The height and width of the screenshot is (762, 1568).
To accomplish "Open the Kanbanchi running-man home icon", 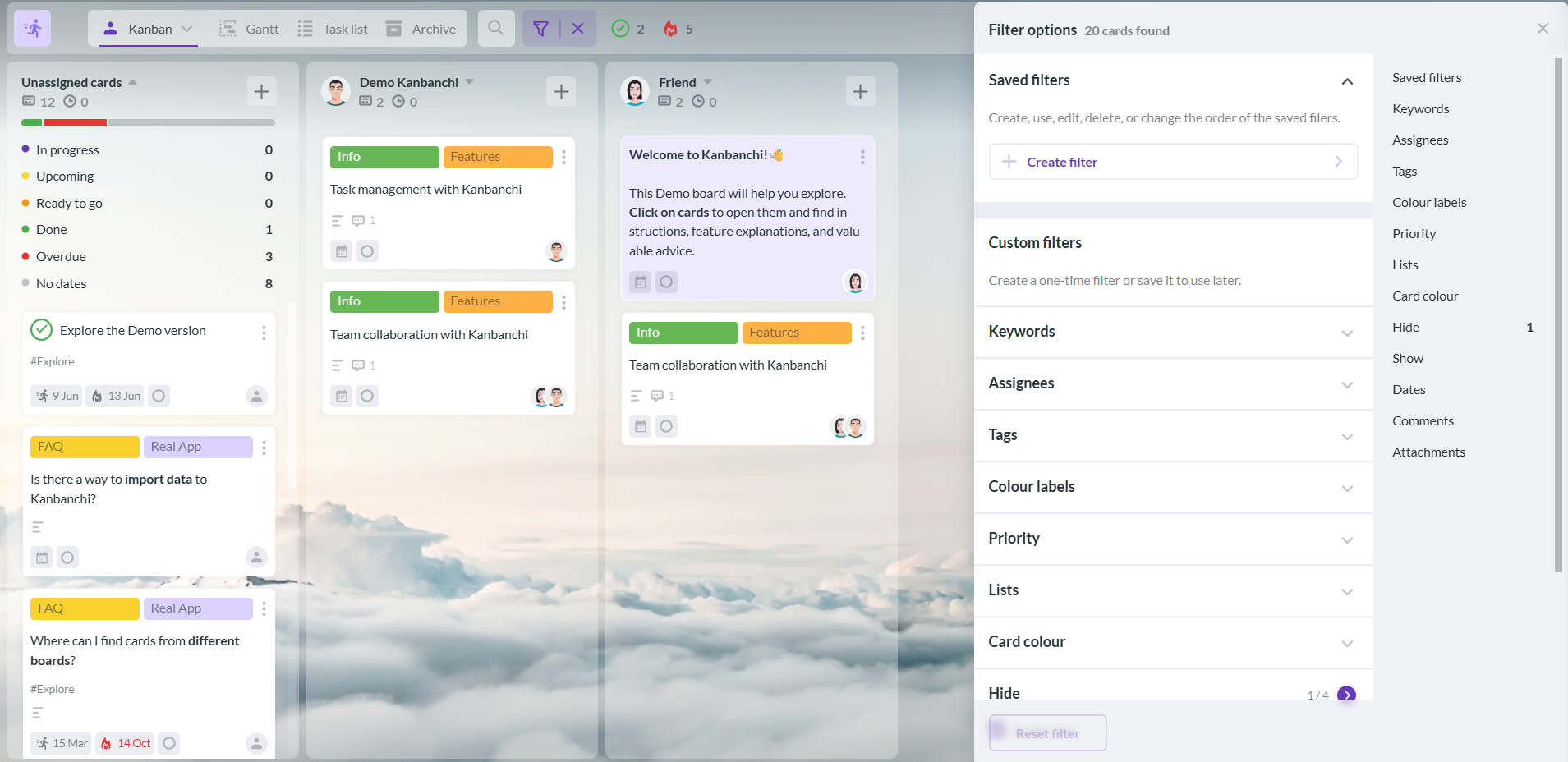I will (x=33, y=29).
